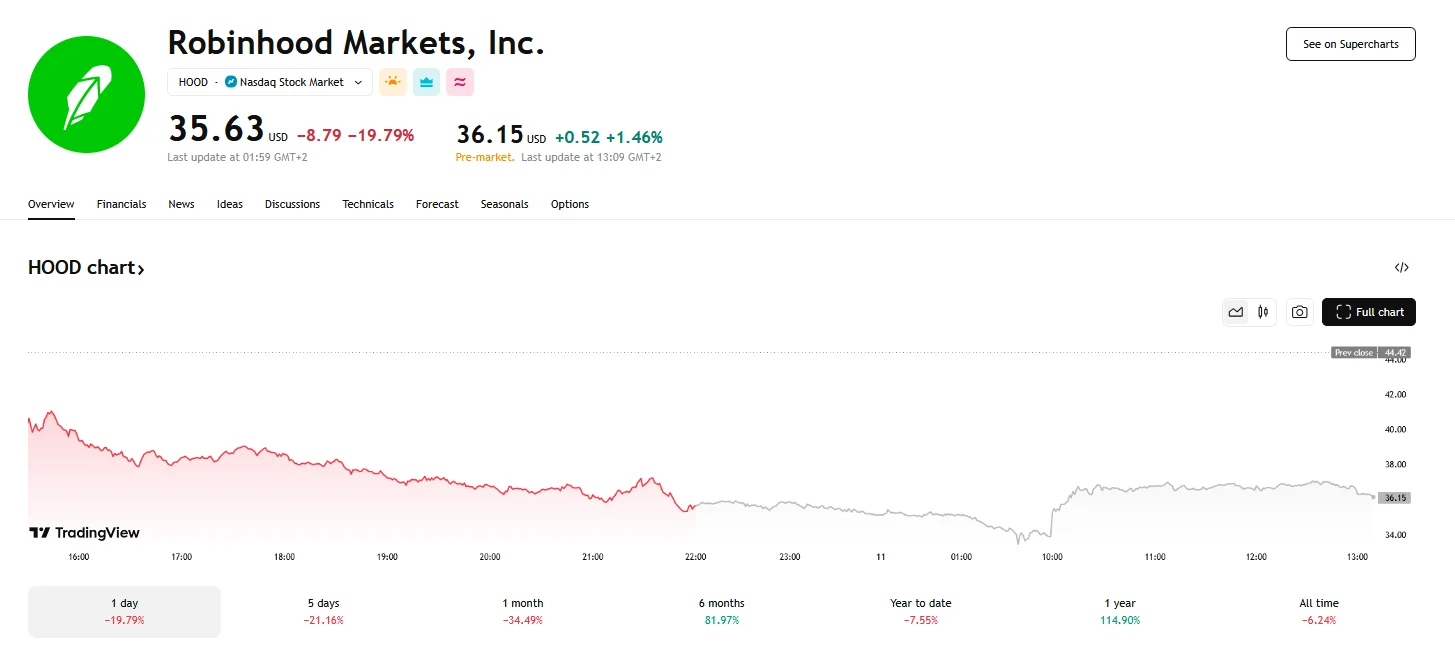The width and height of the screenshot is (1455, 657).
Task: Click the camera snapshot icon
Action: click(1300, 312)
